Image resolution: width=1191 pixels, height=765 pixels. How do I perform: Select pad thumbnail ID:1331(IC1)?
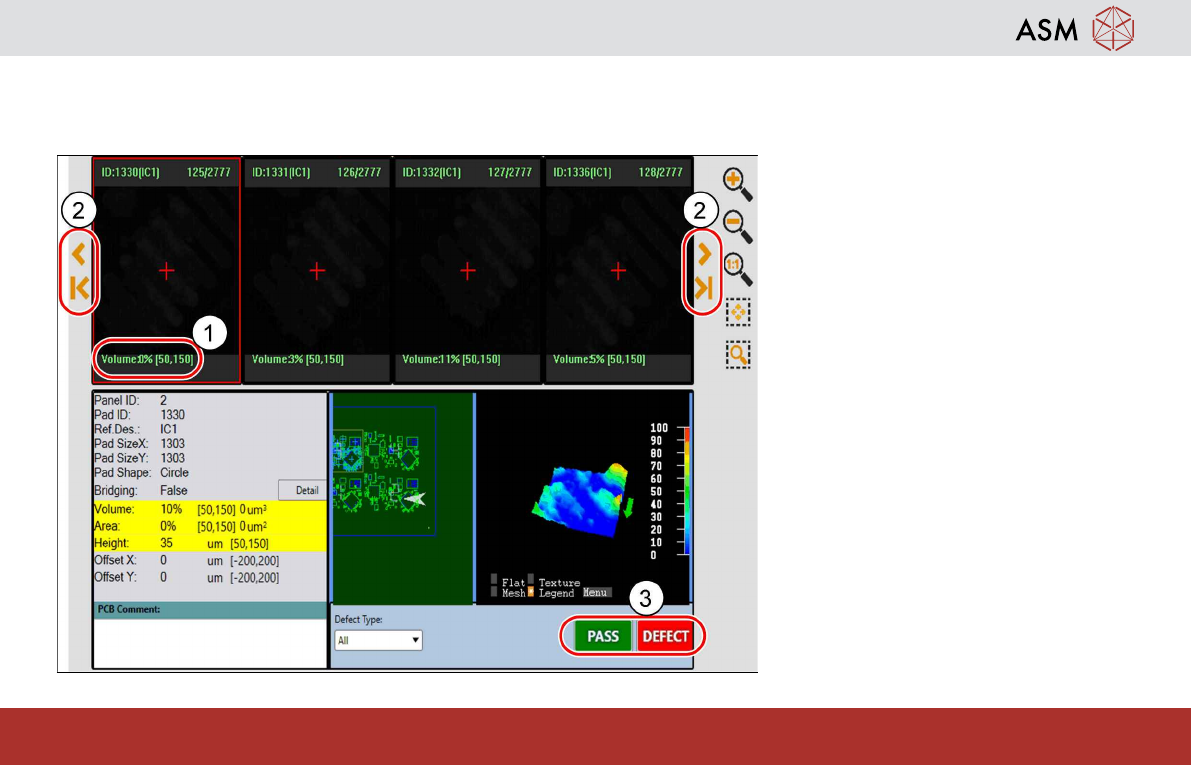(x=317, y=270)
